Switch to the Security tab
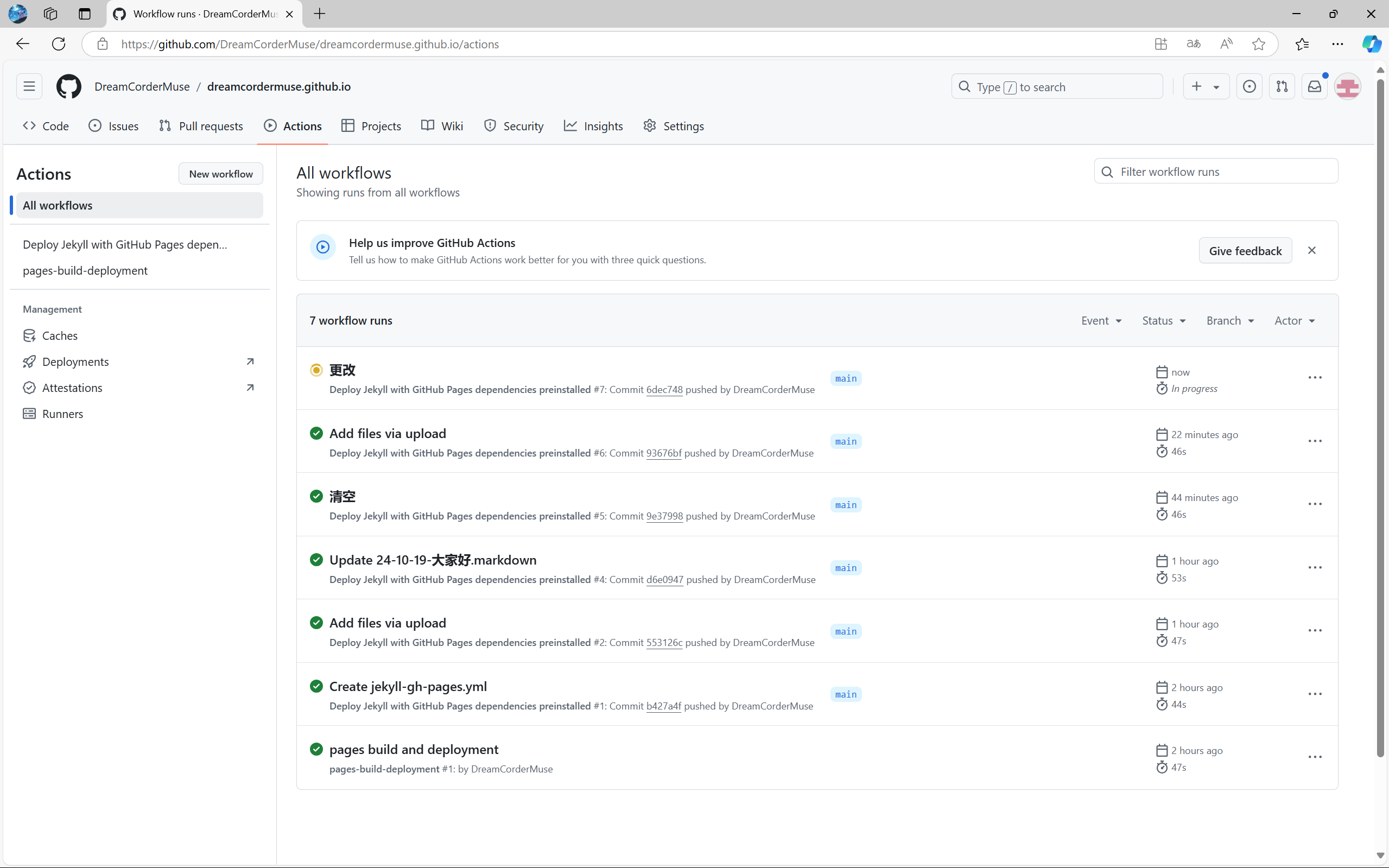Screen dimensions: 1389x868 (x=513, y=126)
